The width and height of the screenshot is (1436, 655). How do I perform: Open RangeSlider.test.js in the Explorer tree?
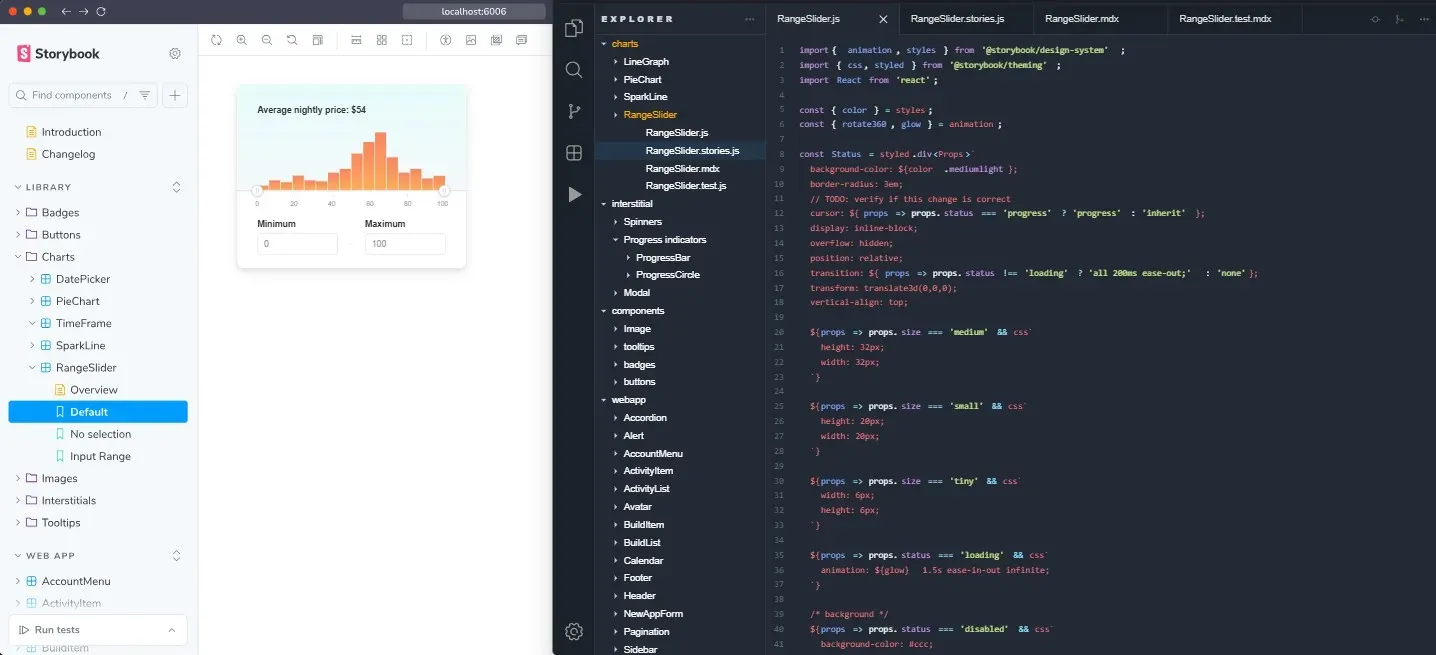pos(686,186)
